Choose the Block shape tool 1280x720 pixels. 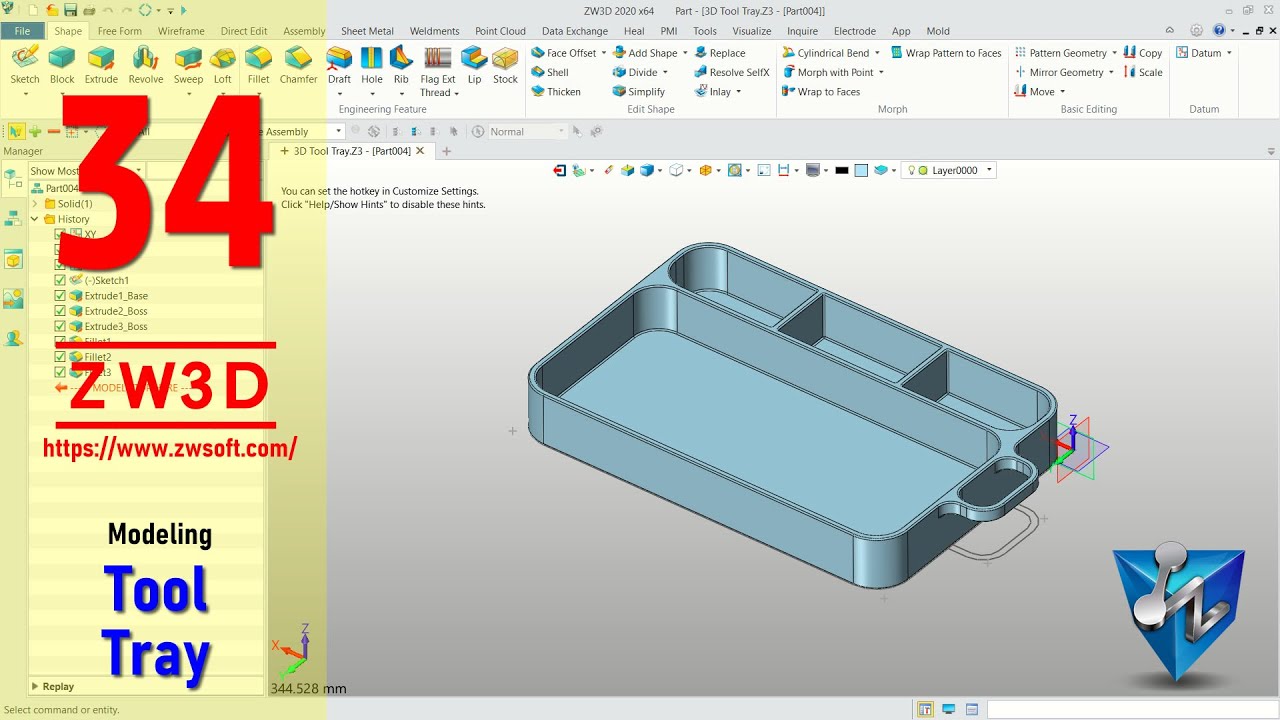(62, 65)
